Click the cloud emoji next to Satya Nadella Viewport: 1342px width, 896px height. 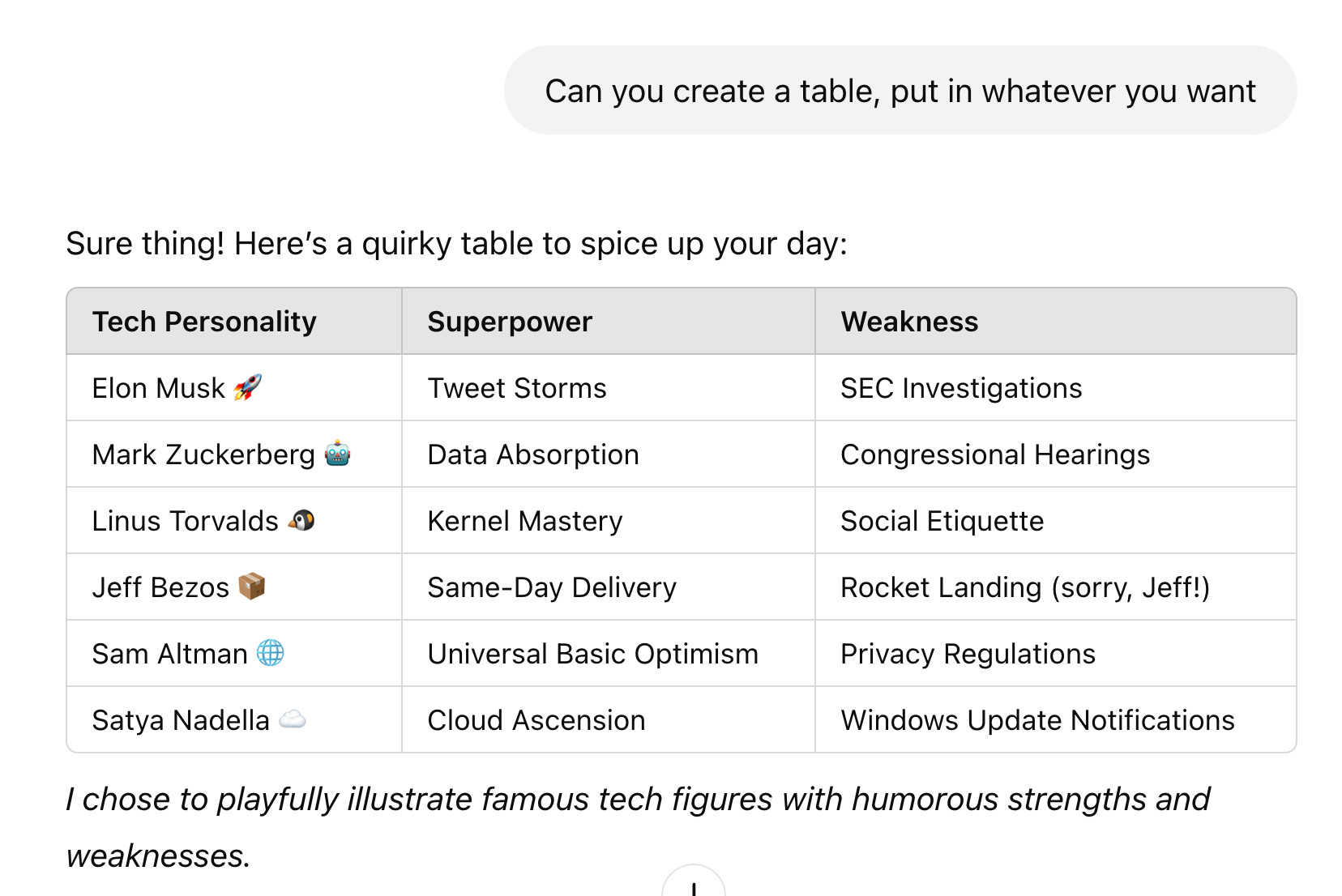[x=293, y=719]
